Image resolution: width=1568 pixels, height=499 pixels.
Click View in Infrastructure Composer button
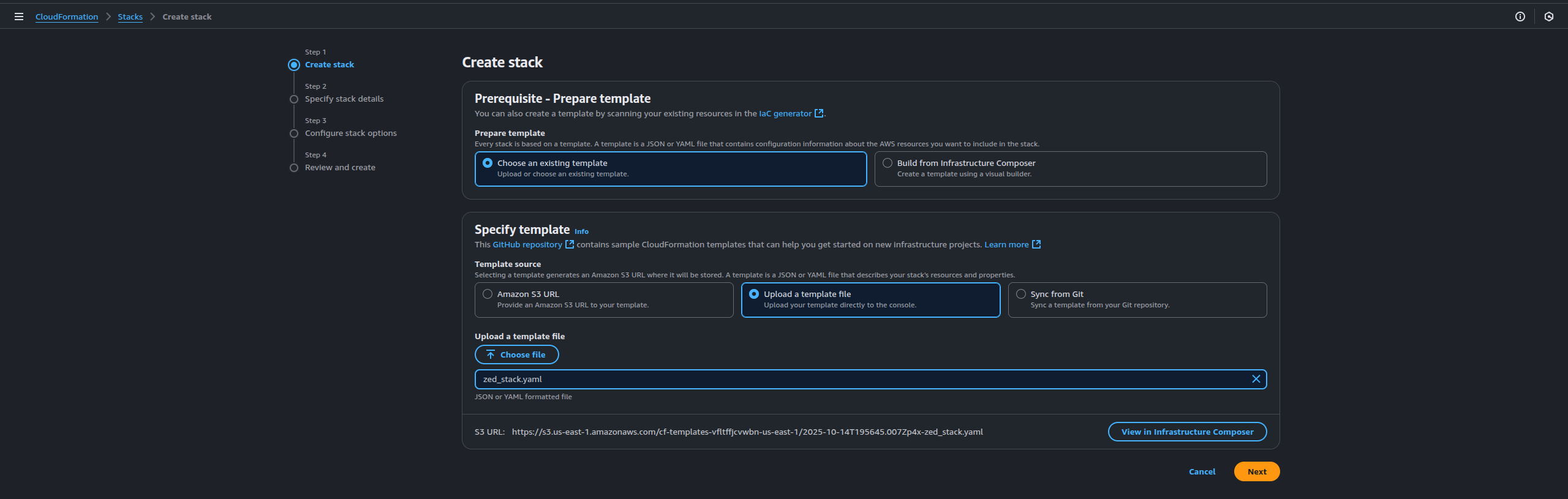[1187, 432]
